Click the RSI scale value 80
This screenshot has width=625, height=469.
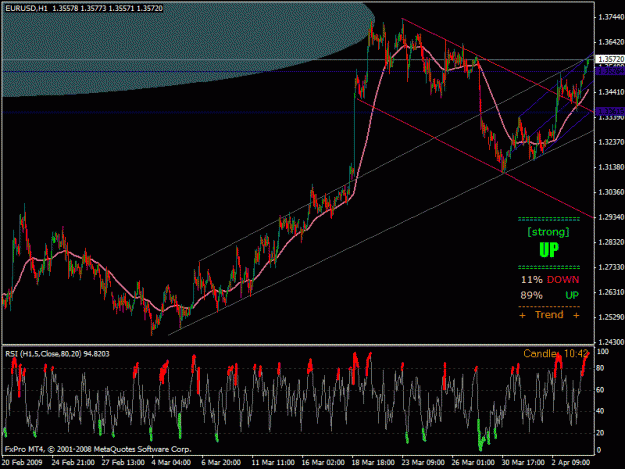[x=601, y=368]
